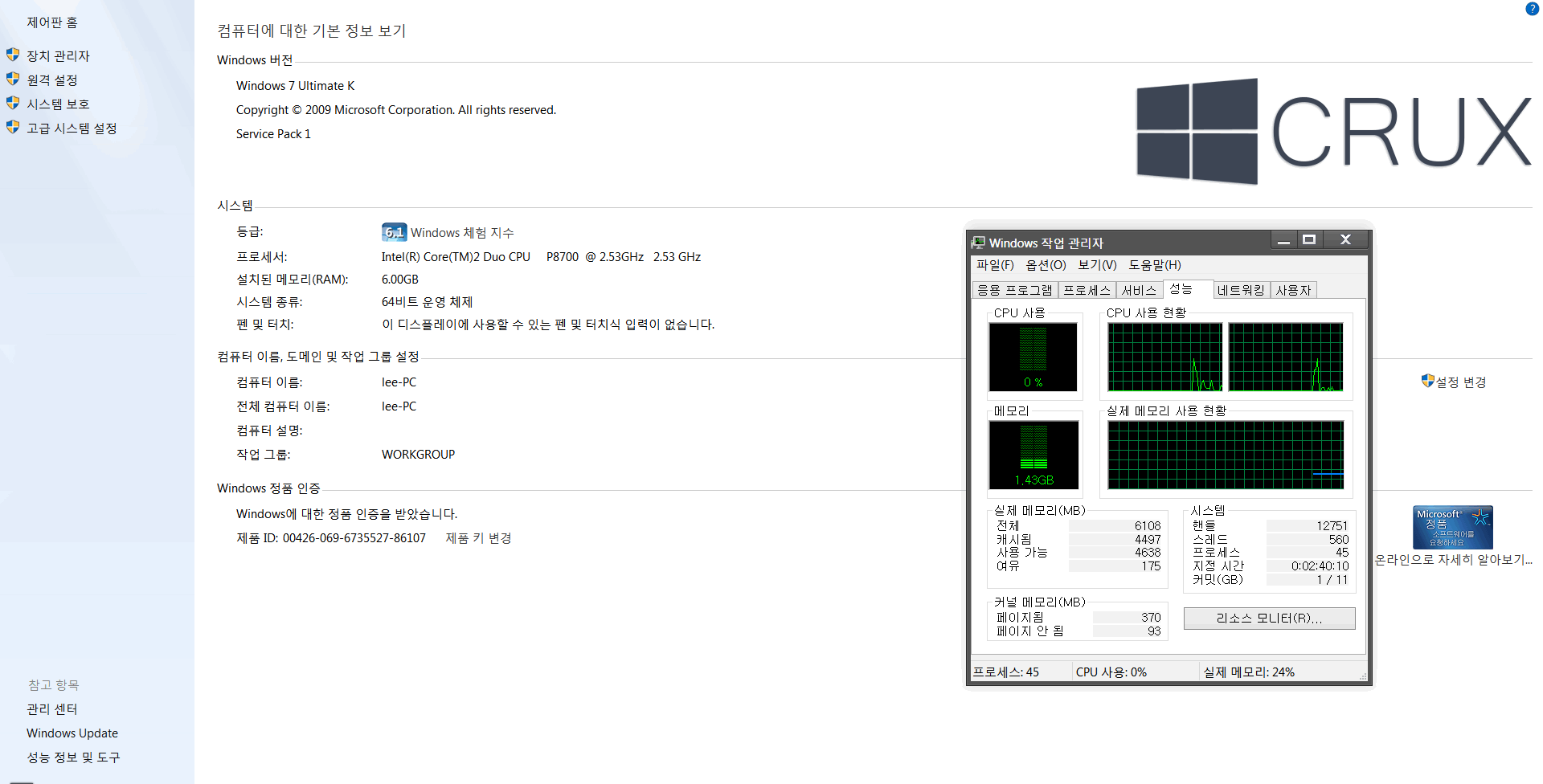Viewport: 1543px width, 784px height.
Task: Click Service Pack 1 text
Action: [273, 134]
